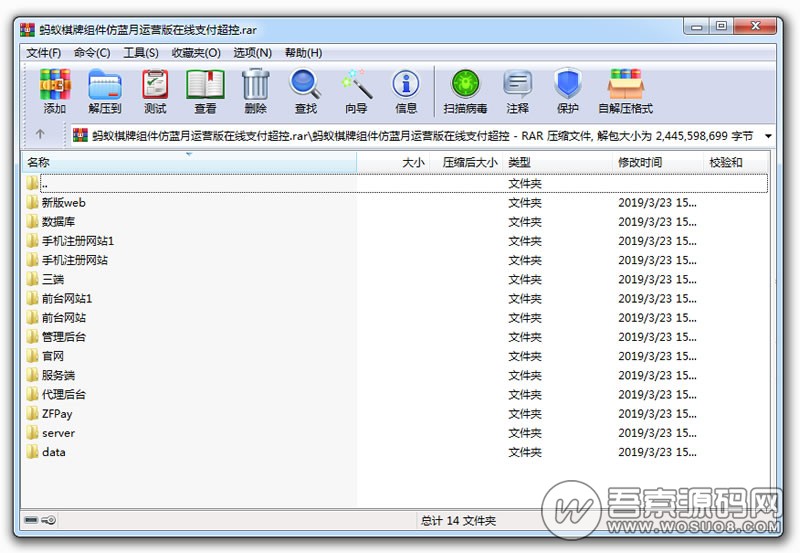Open the 命令(C) menu

(92, 53)
